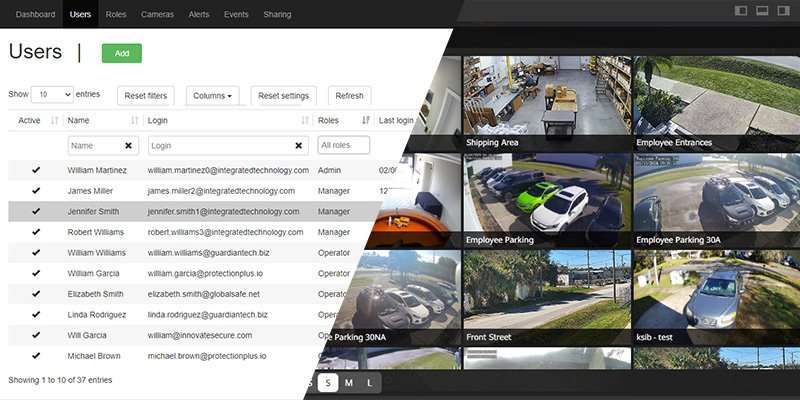The image size is (800, 400).
Task: Switch to the Roles tab
Action: [x=116, y=14]
